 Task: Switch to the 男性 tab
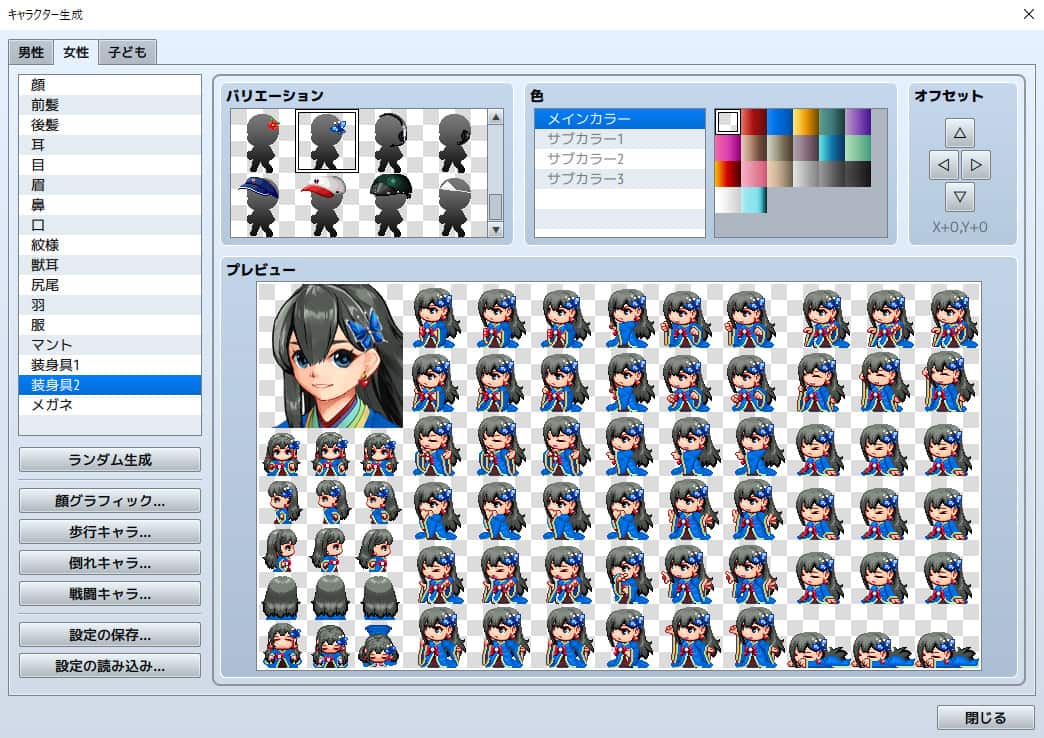(31, 52)
